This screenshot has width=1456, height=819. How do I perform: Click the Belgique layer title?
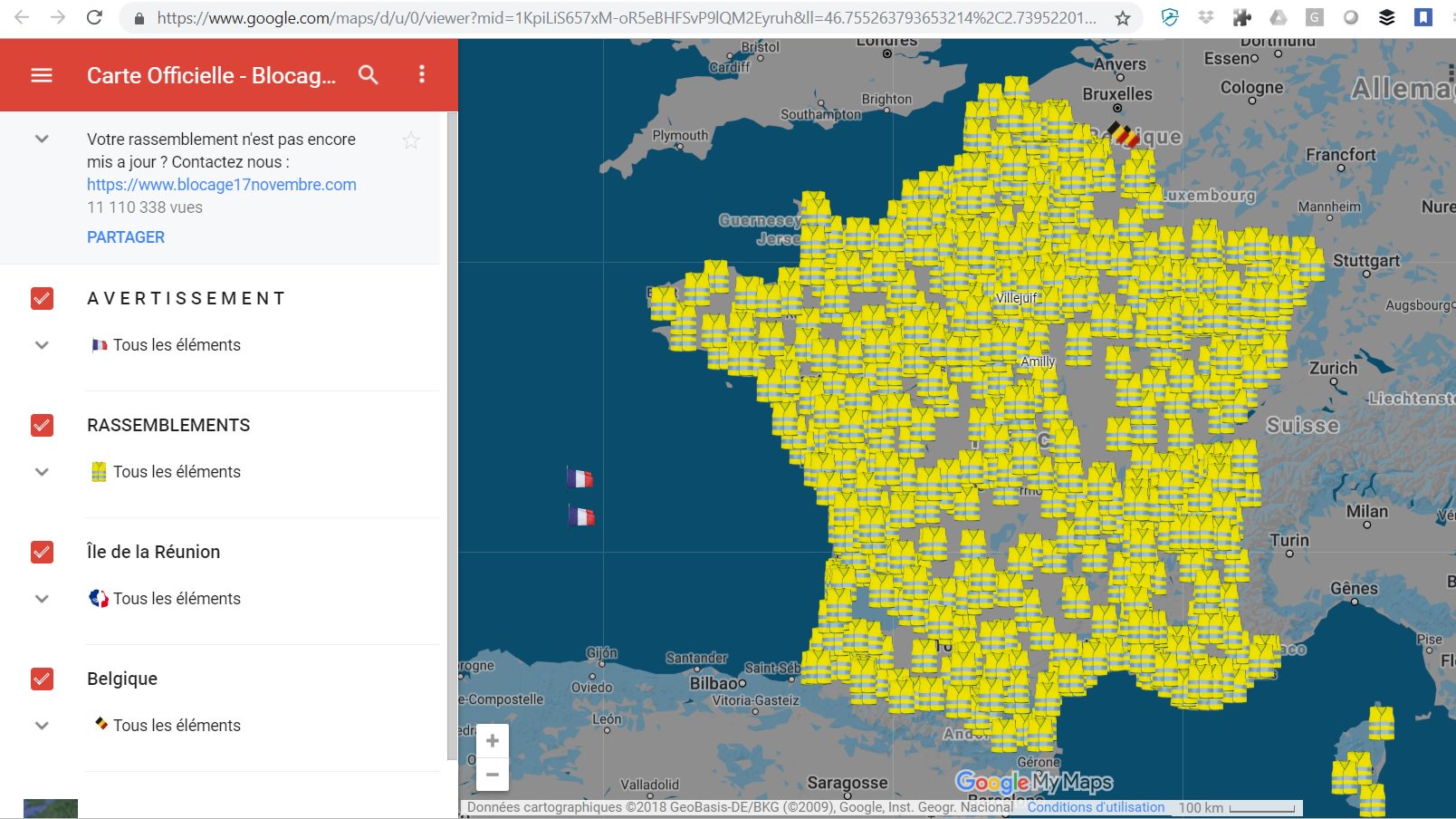pyautogui.click(x=122, y=679)
